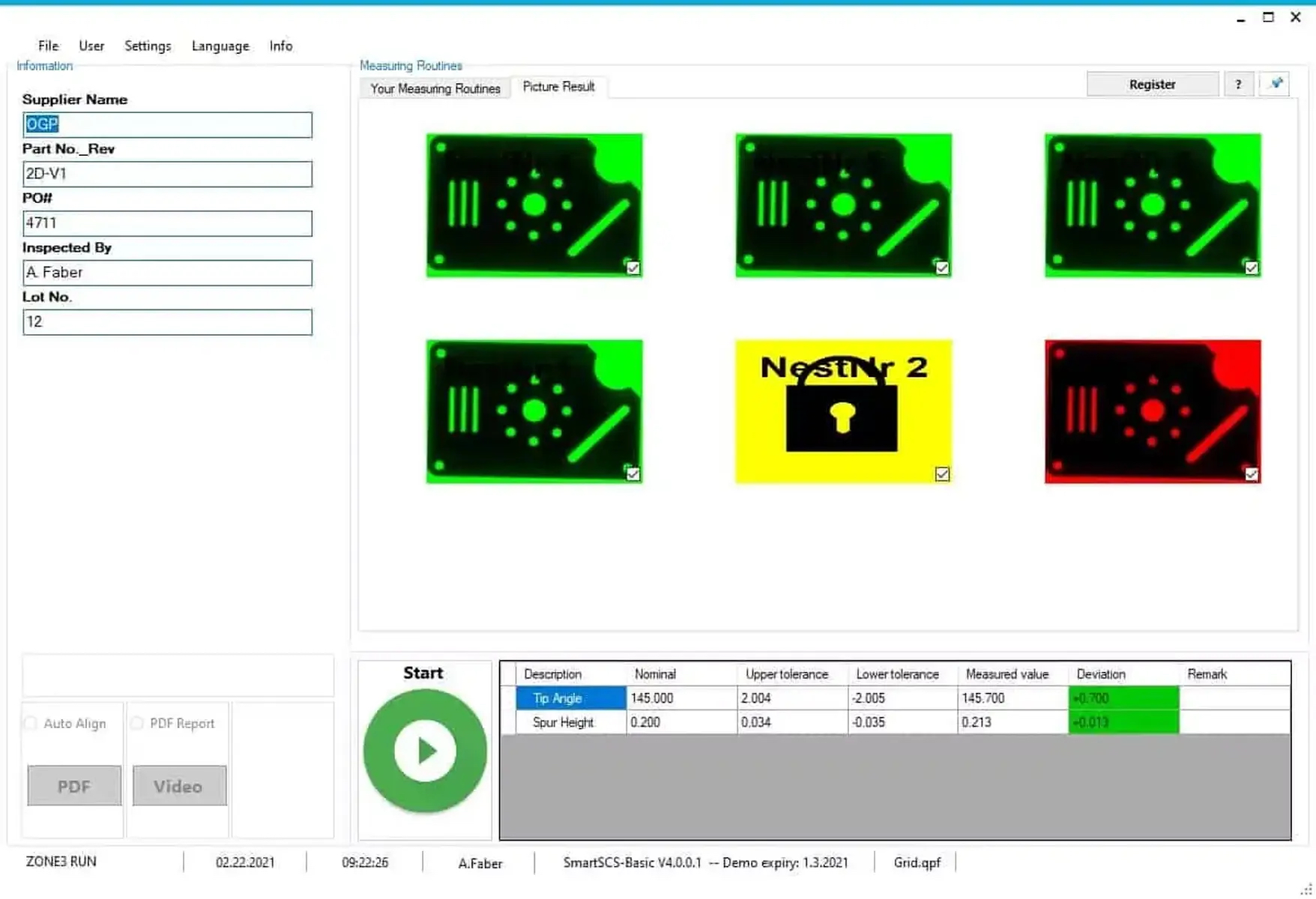Screen dimensions: 1316x899
Task: Click the Video button
Action: (x=178, y=786)
